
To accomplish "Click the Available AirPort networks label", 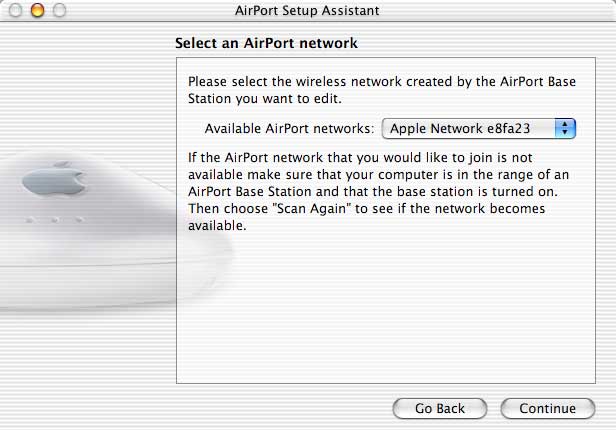I will [x=289, y=129].
